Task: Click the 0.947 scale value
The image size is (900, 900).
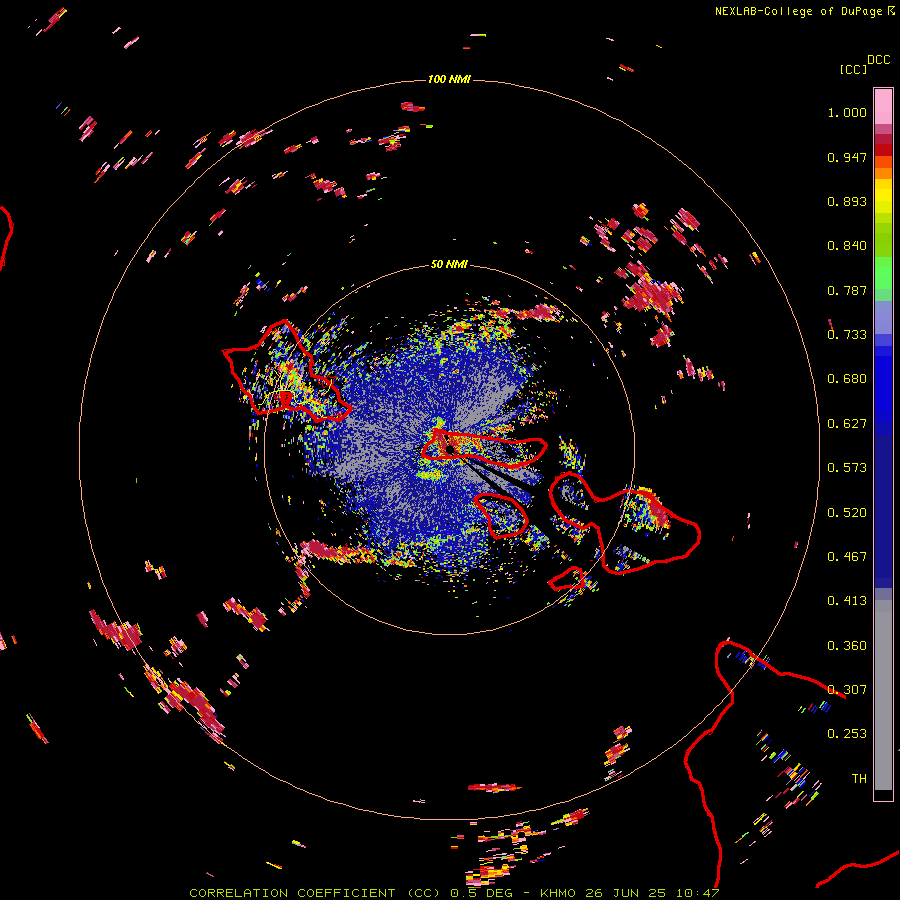Action: (x=847, y=157)
